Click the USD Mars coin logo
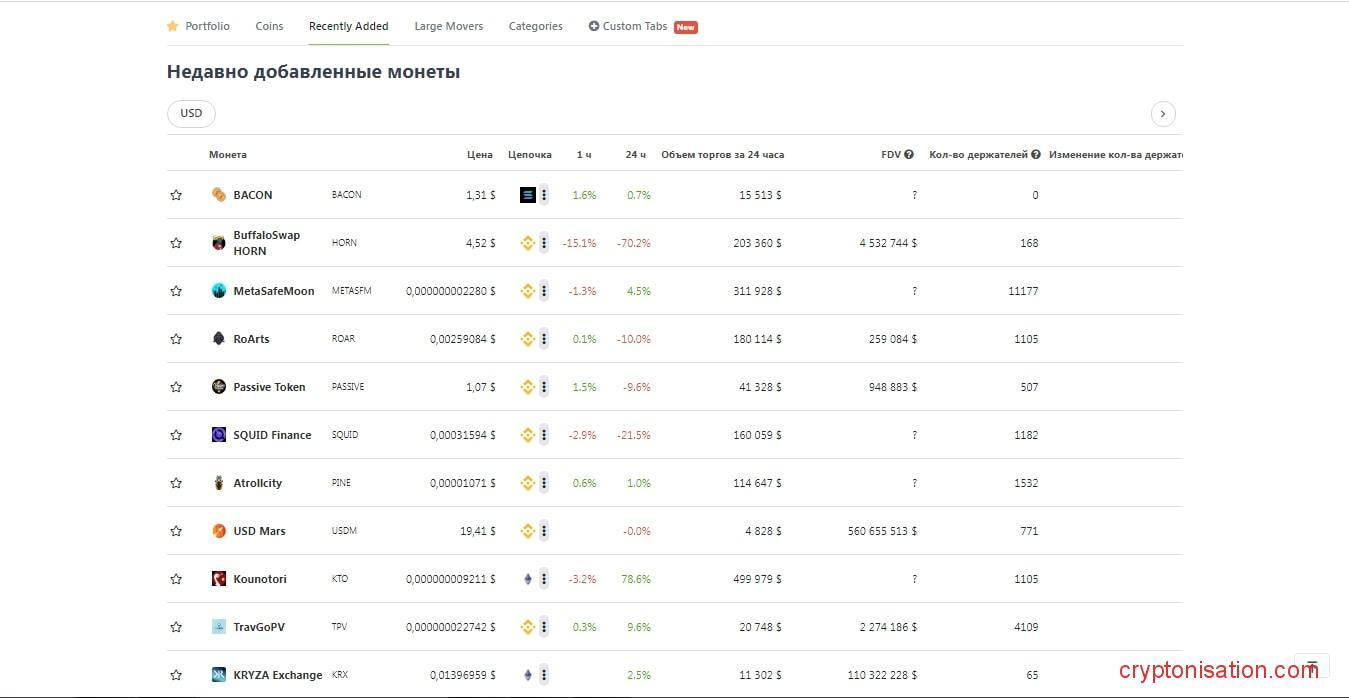The height and width of the screenshot is (698, 1349). tap(219, 531)
